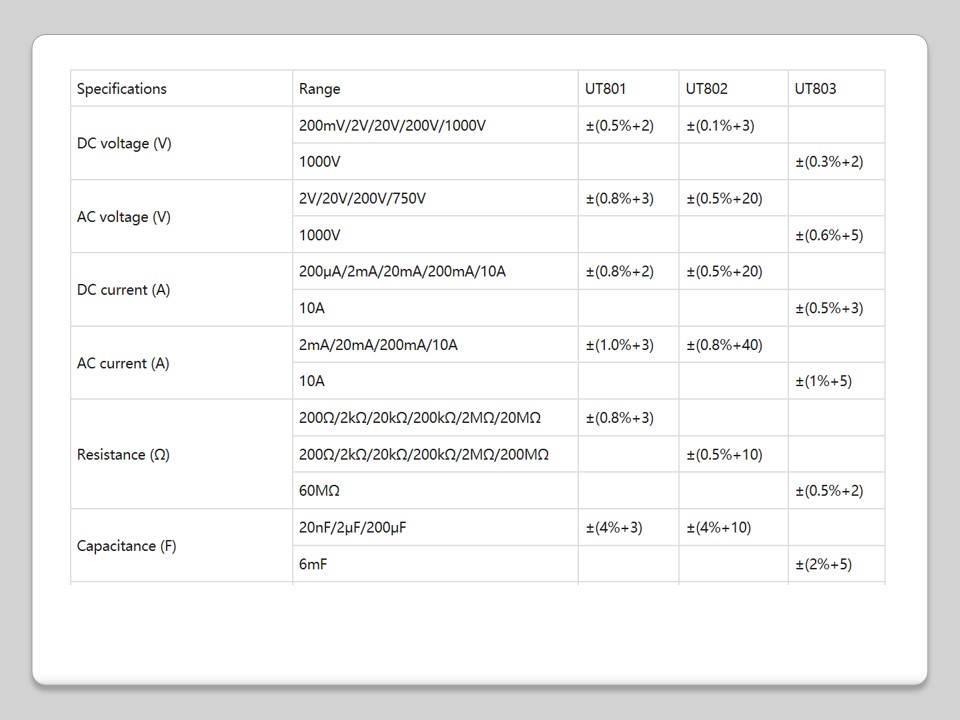
Task: Select the 2V/20V/200V/750V range cell
Action: tap(362, 198)
